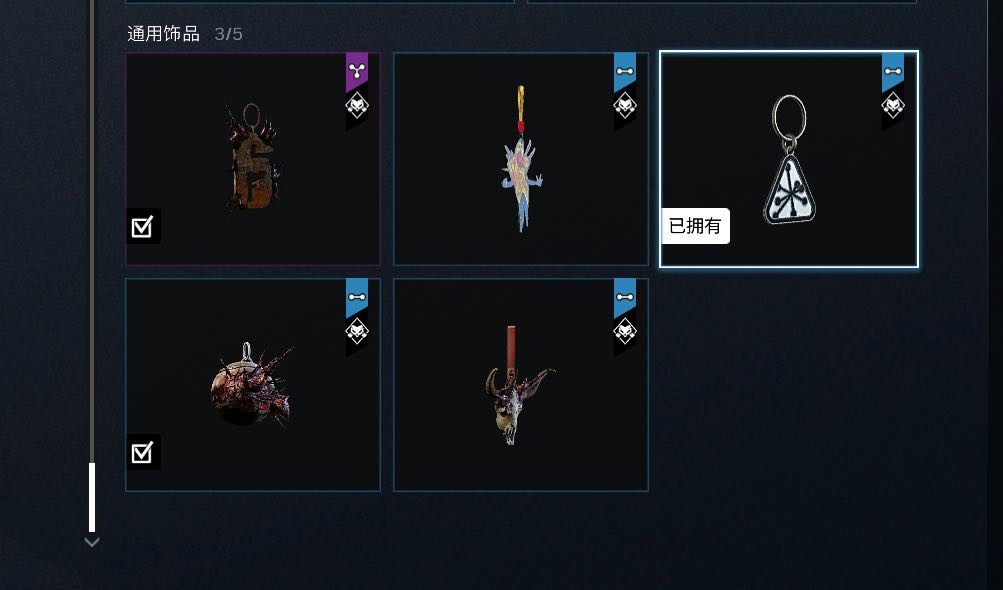The width and height of the screenshot is (1003, 590).
Task: Click the 通用饰品 section heading
Action: click(164, 34)
